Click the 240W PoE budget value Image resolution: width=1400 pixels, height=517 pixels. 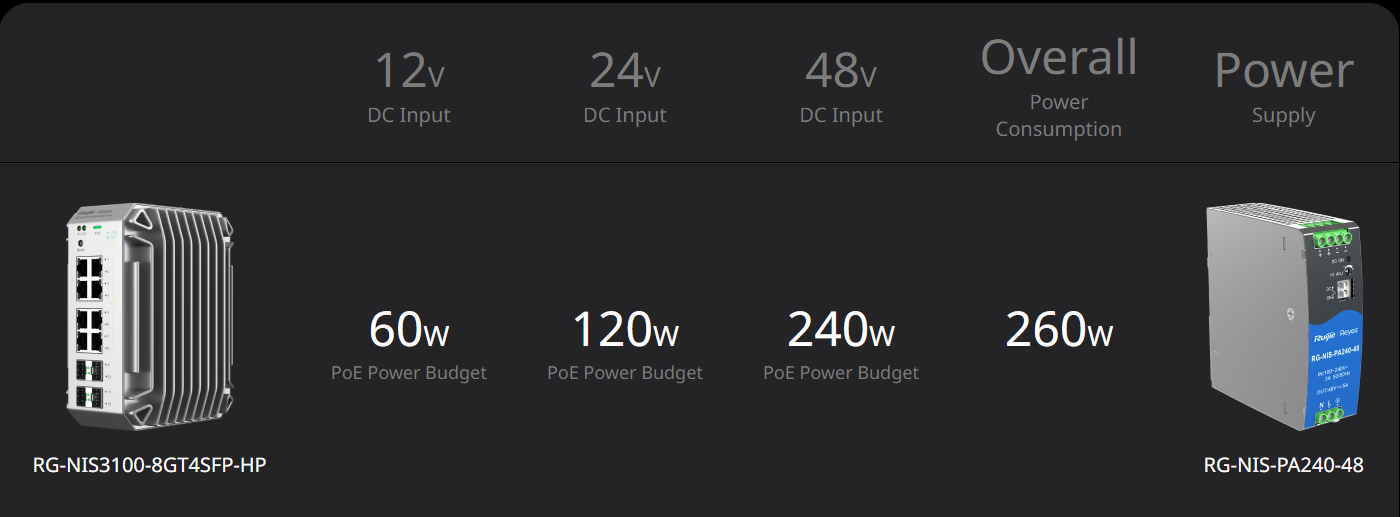tap(841, 329)
